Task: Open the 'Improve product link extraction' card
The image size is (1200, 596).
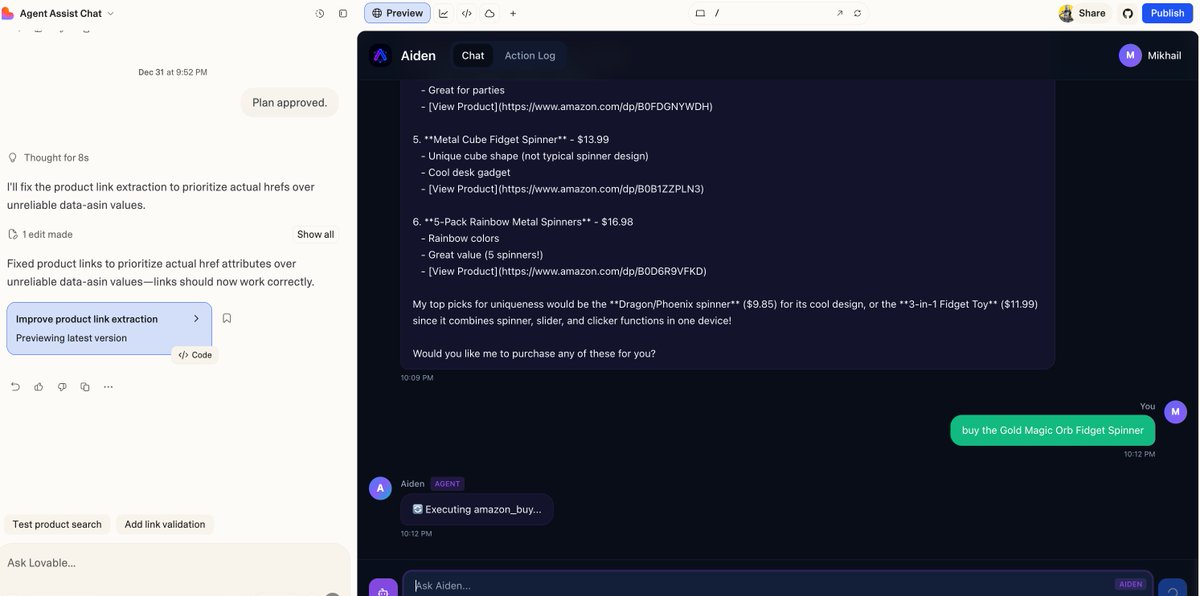Action: click(109, 328)
